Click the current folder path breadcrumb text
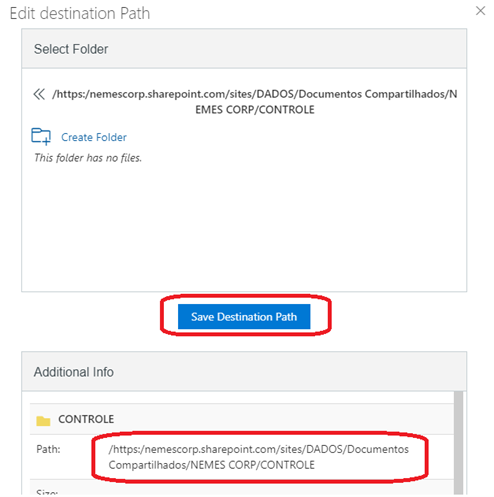The image size is (494, 497). point(255,102)
